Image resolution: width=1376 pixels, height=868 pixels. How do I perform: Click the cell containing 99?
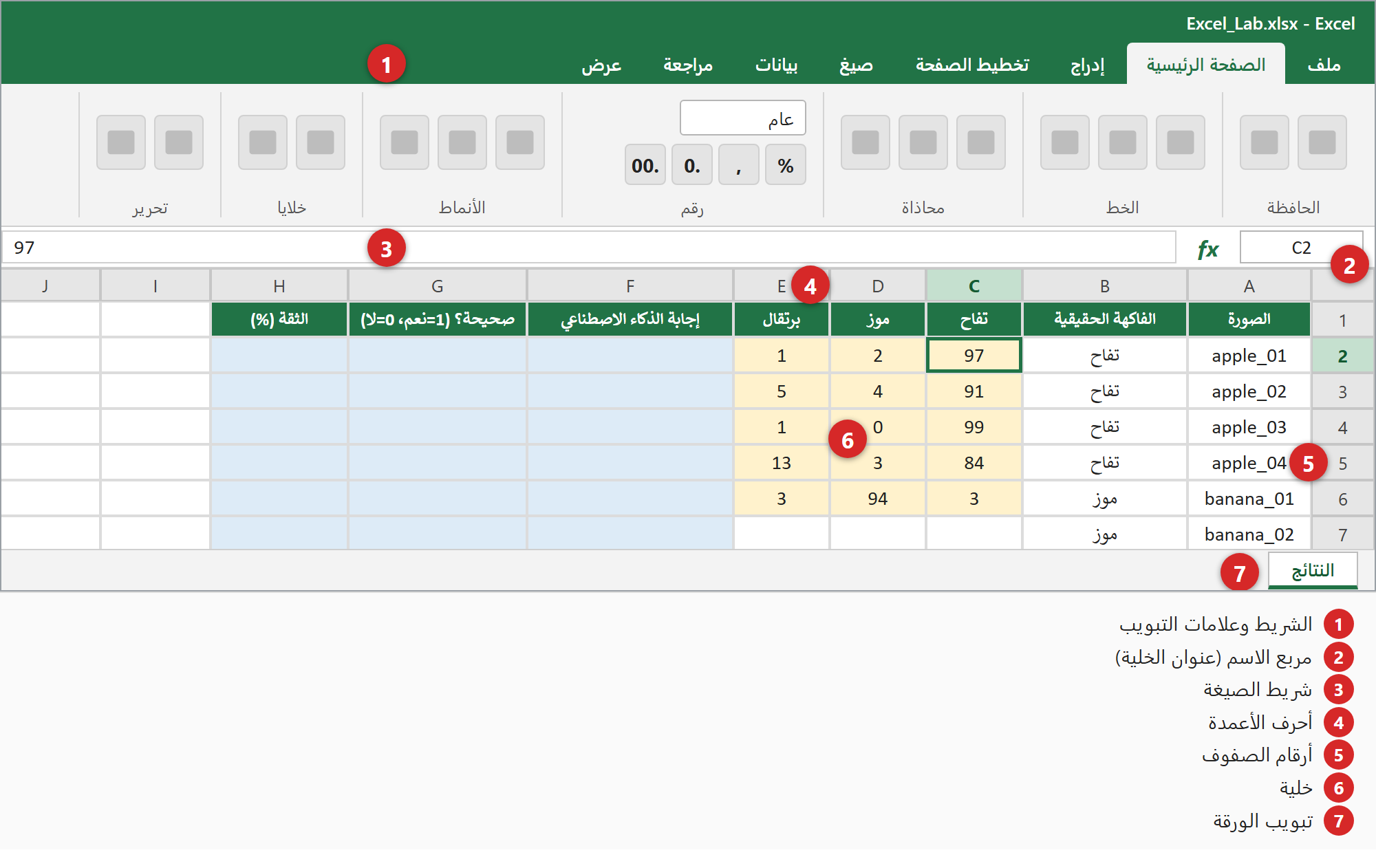[974, 427]
